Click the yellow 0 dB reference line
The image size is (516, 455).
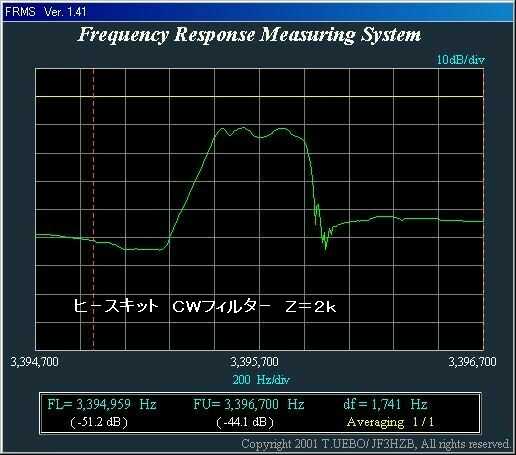259,97
